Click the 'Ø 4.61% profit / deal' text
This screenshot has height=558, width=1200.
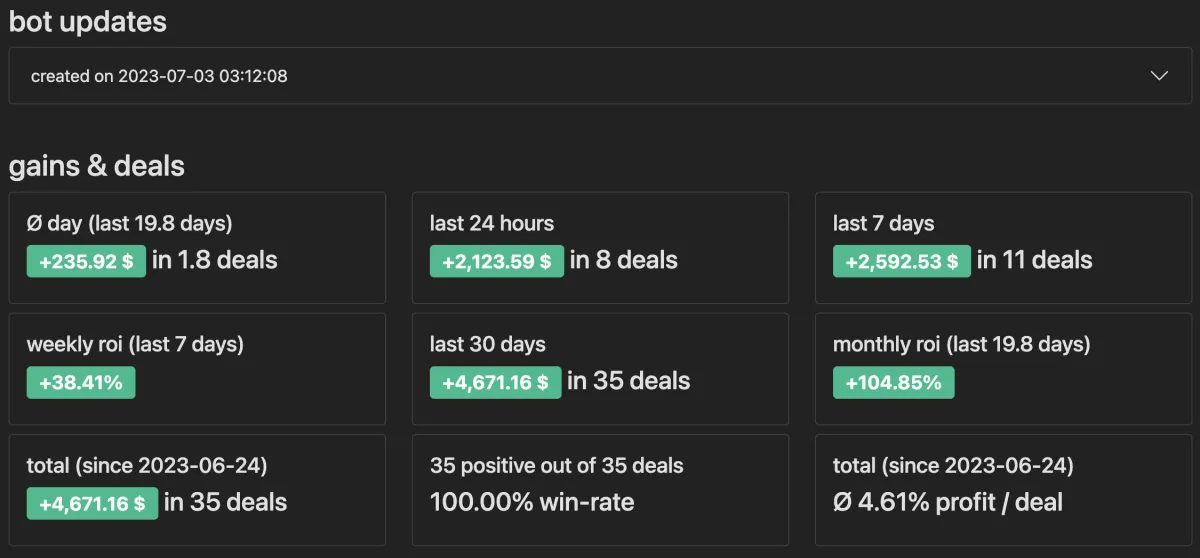[948, 502]
